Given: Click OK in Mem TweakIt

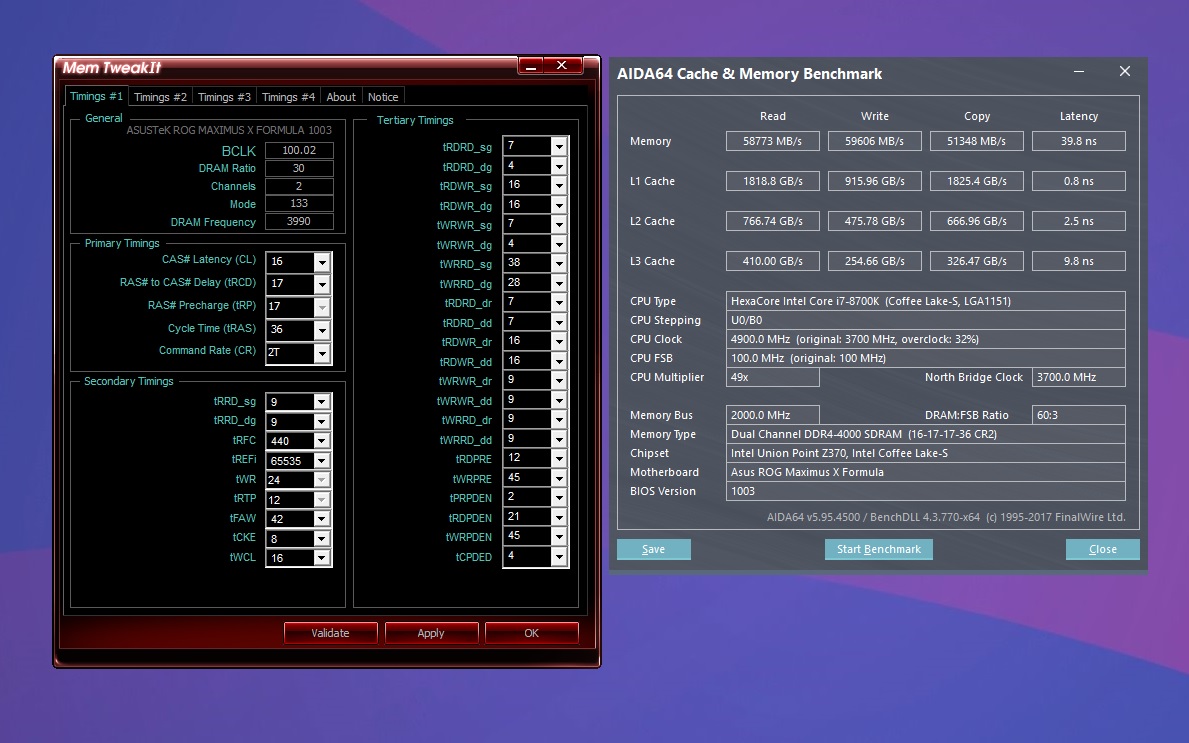Looking at the screenshot, I should pos(532,633).
